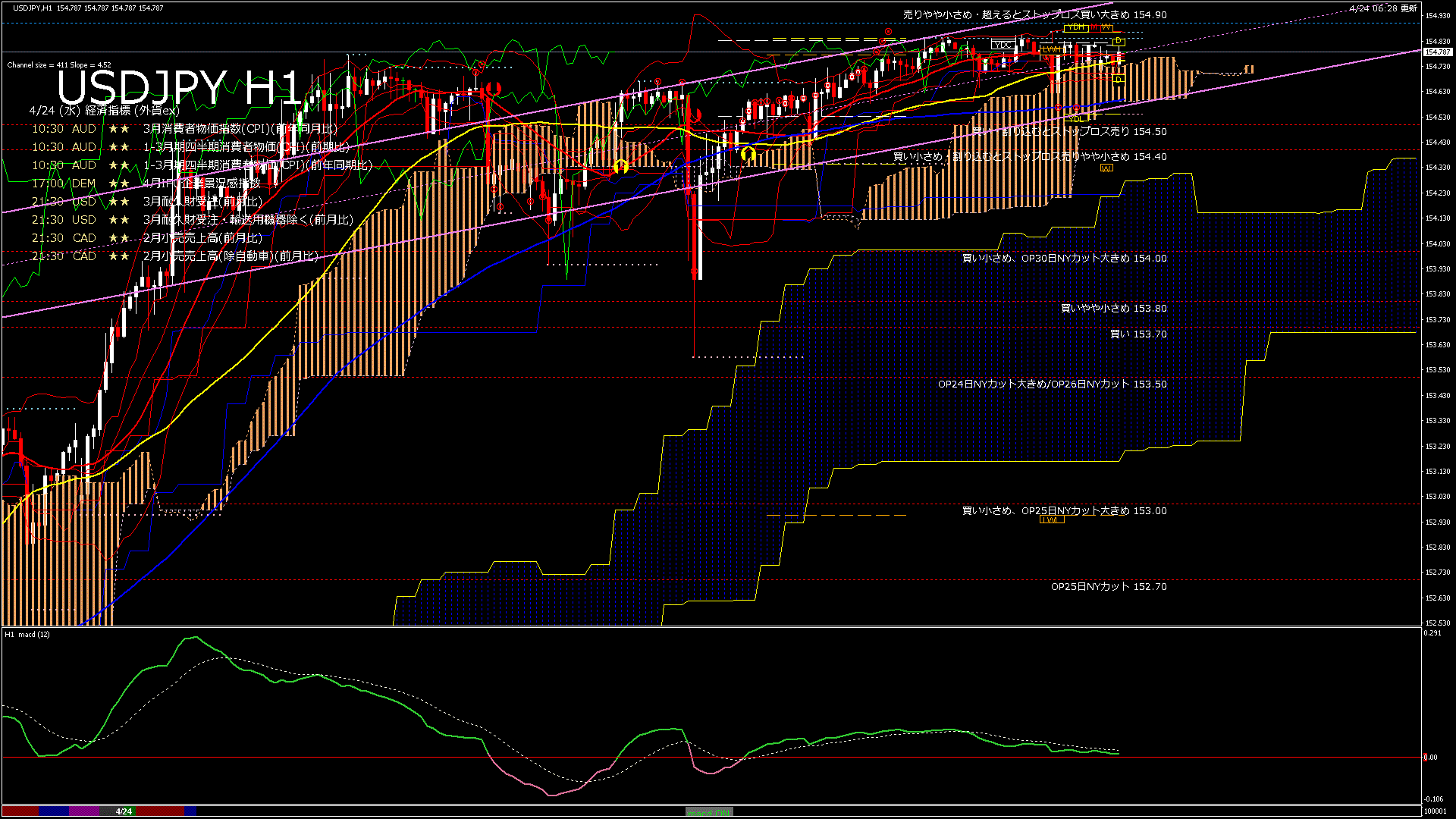Click the 'H1 macd (12)' indicator label
This screenshot has height=819, width=1456.
pyautogui.click(x=27, y=634)
